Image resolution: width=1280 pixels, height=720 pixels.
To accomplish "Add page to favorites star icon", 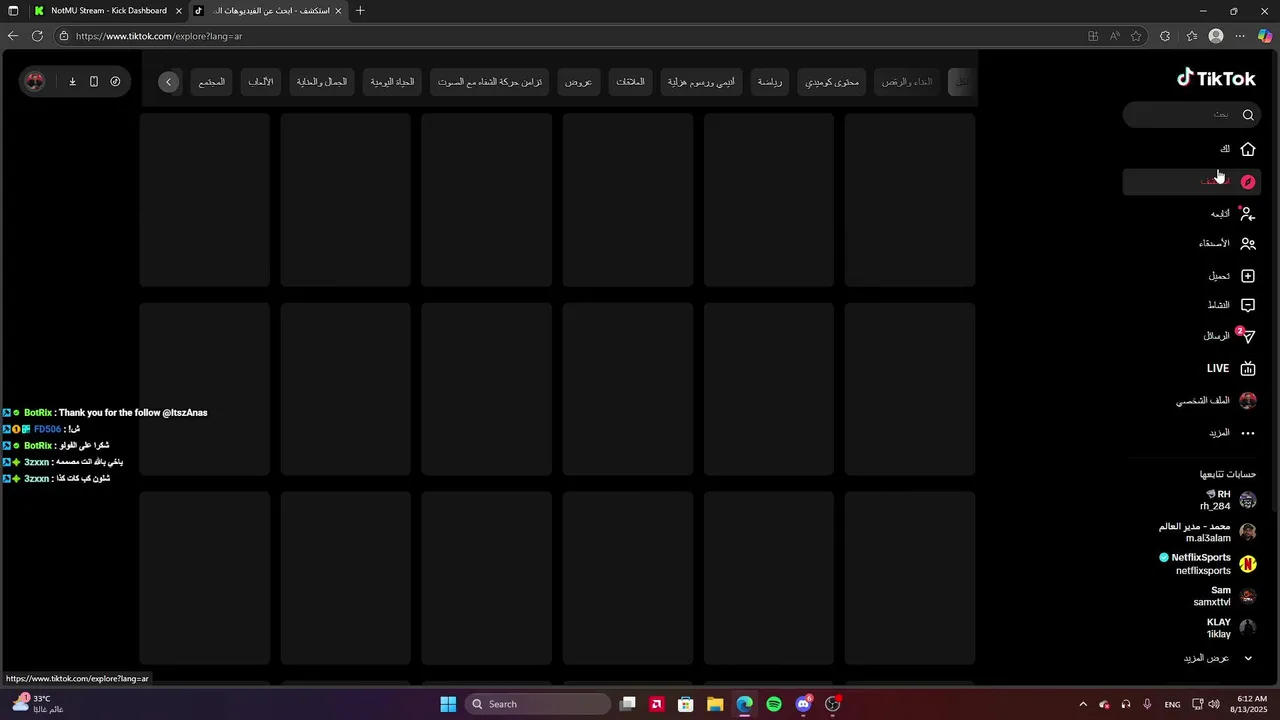I will click(x=1136, y=36).
